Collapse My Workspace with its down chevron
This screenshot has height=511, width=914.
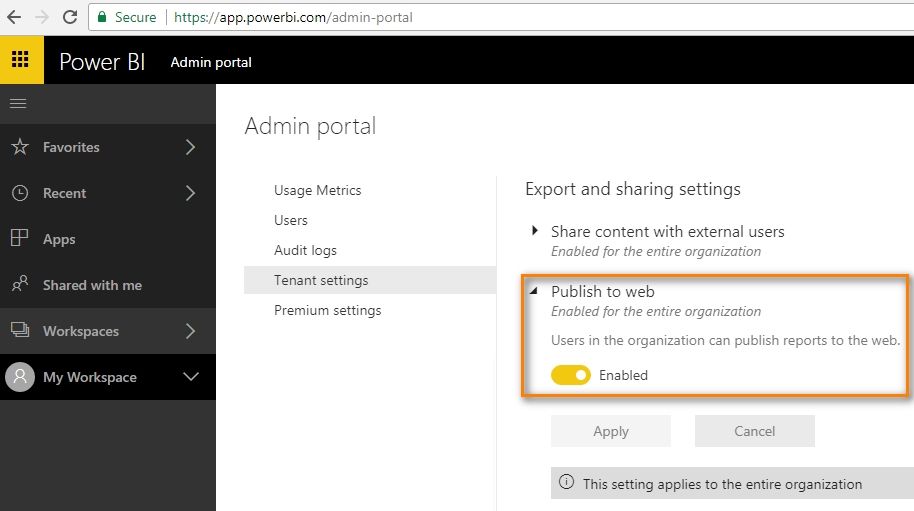[x=191, y=376]
